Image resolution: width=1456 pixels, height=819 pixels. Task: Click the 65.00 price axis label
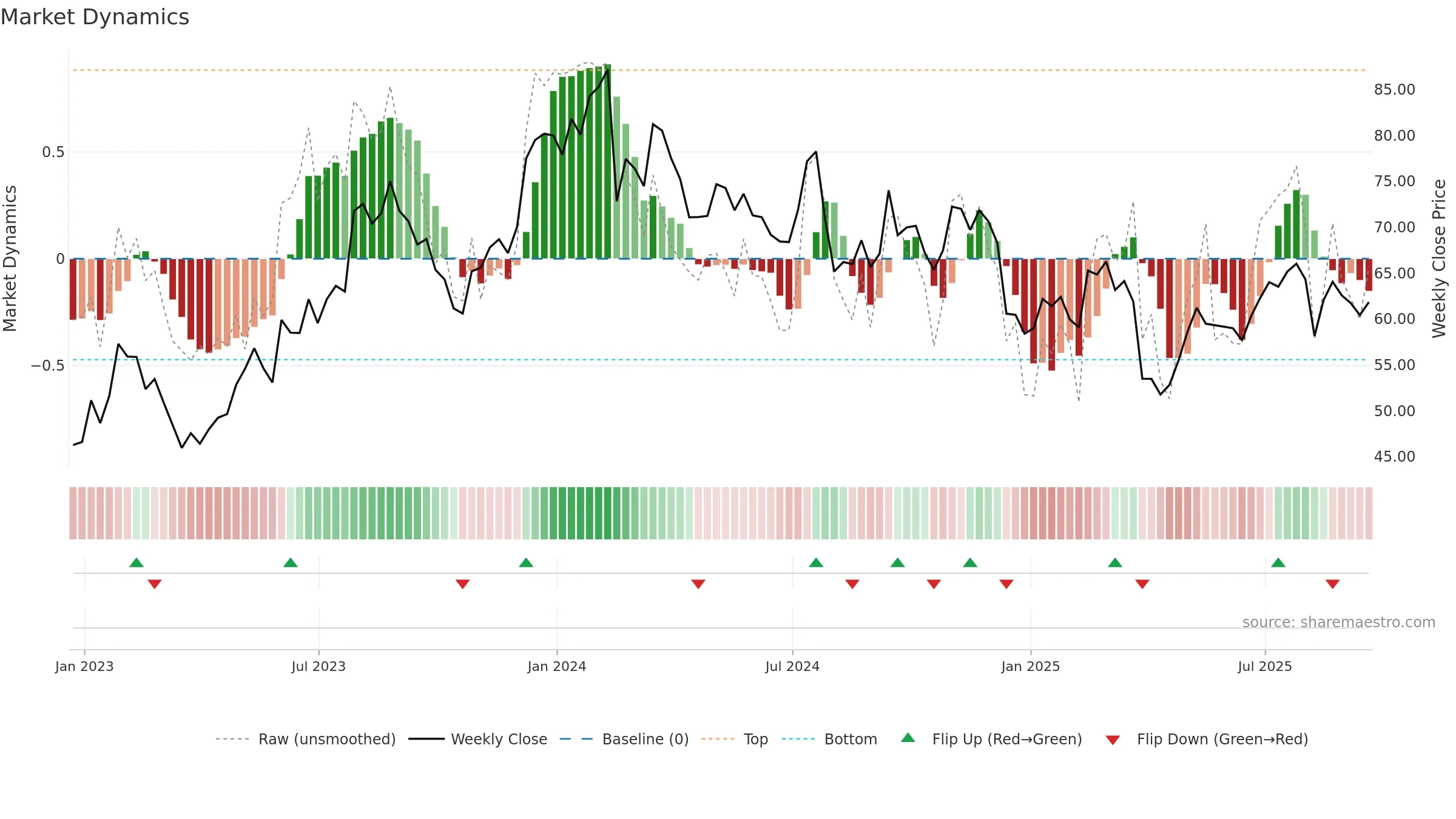(x=1395, y=274)
